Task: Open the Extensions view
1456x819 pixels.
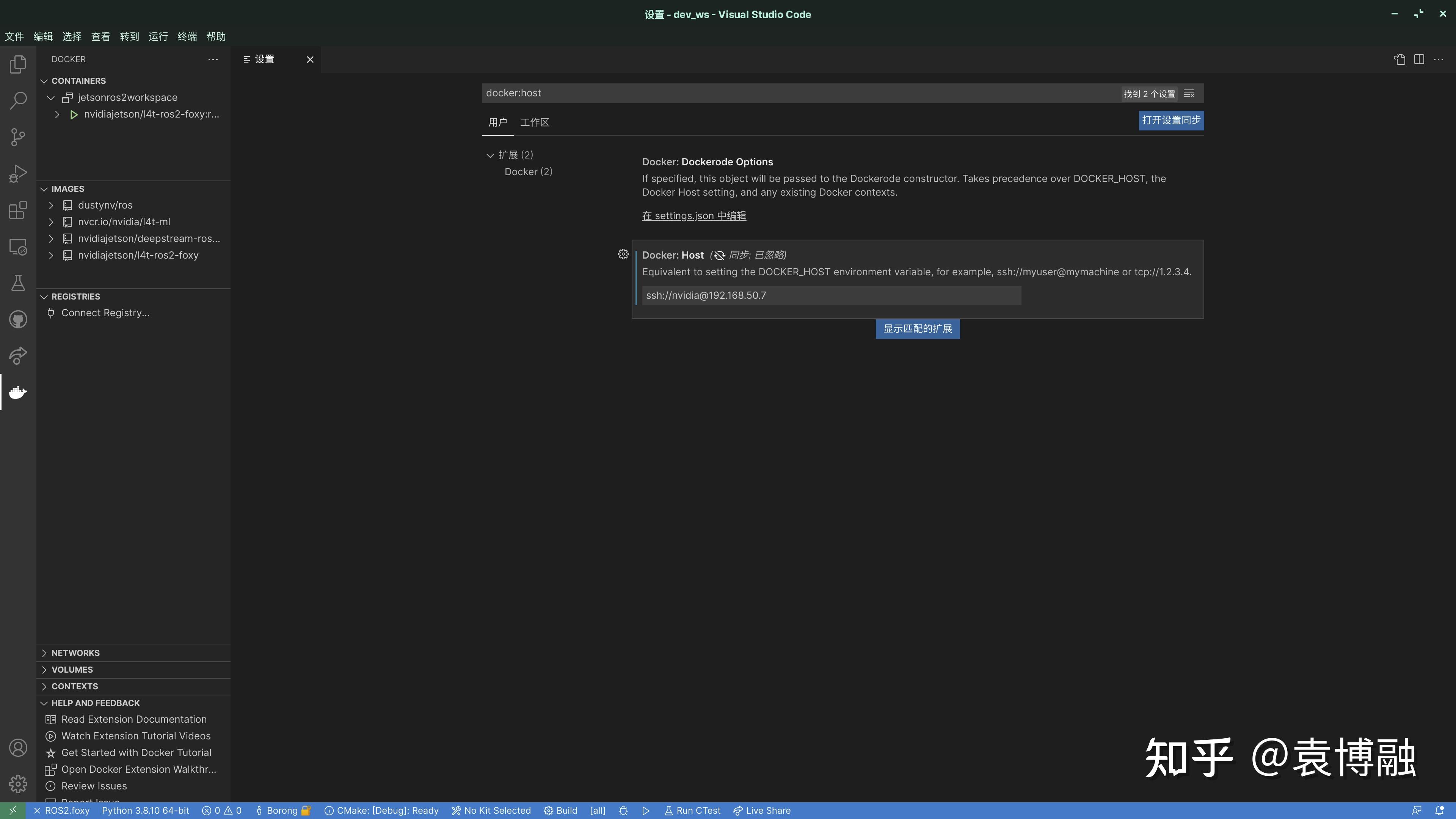Action: pyautogui.click(x=17, y=210)
